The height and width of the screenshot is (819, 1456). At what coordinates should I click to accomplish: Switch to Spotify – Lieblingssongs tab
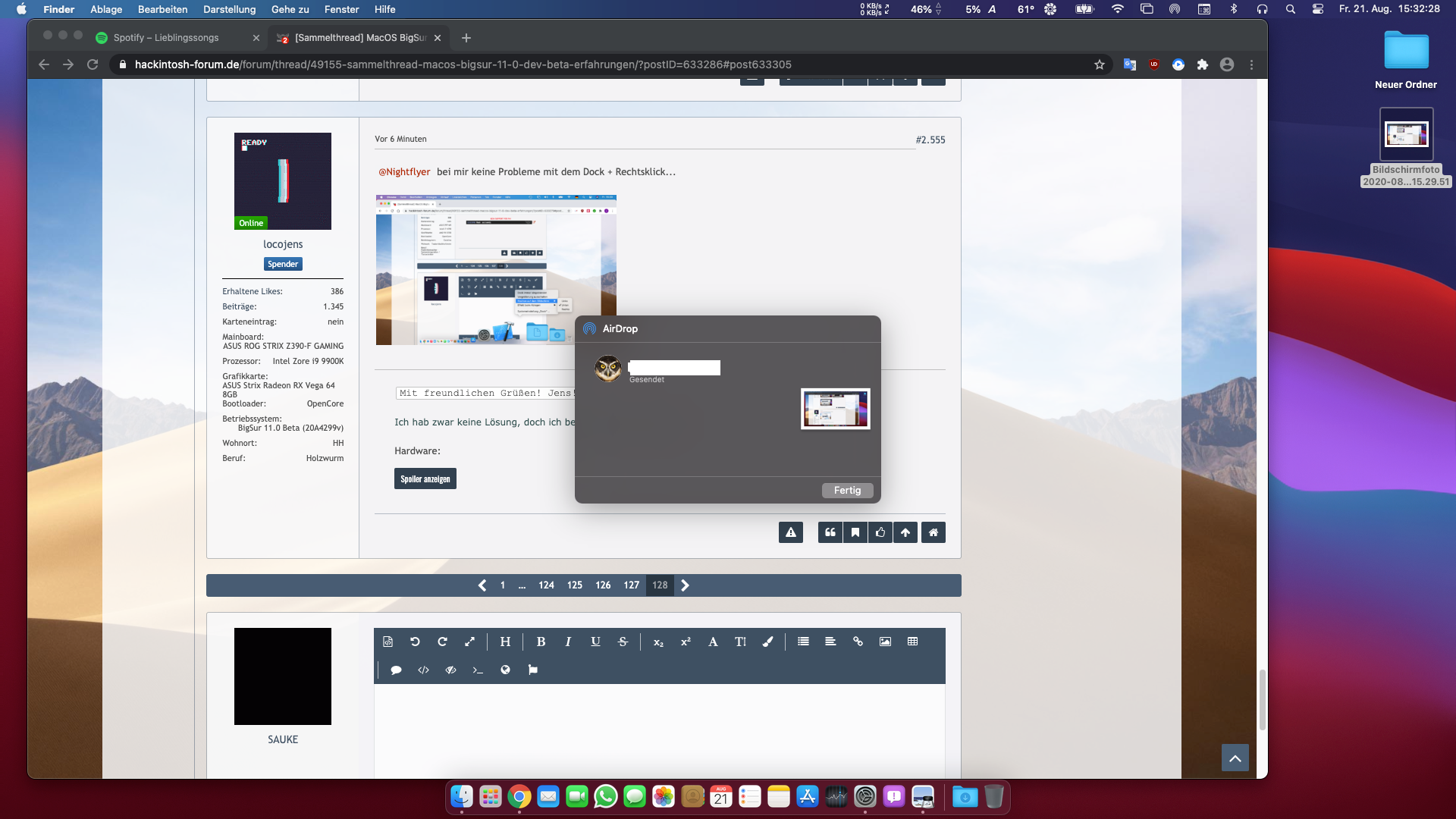[166, 38]
